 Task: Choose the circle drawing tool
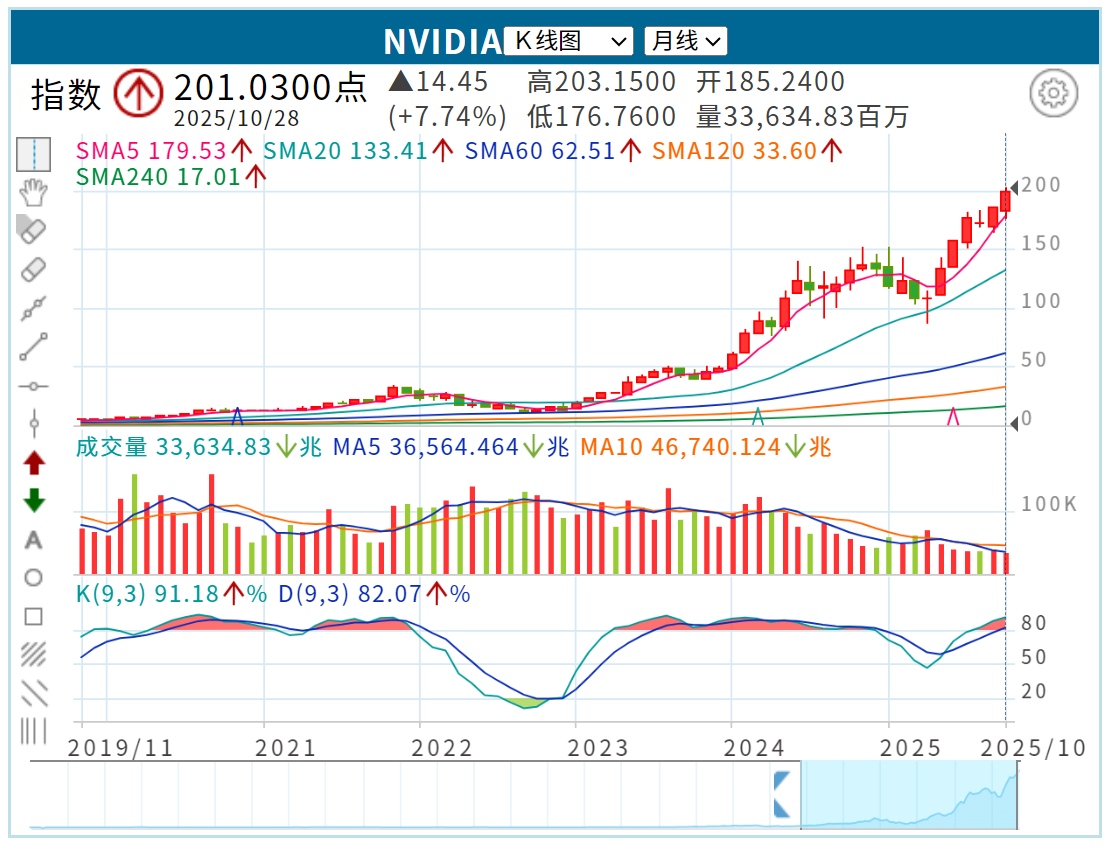click(34, 578)
